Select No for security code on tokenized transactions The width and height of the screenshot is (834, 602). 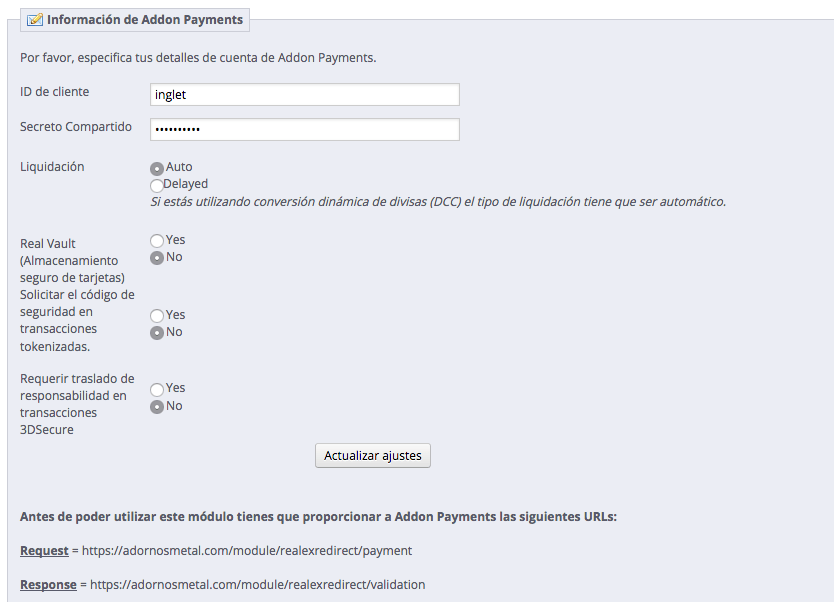(156, 333)
